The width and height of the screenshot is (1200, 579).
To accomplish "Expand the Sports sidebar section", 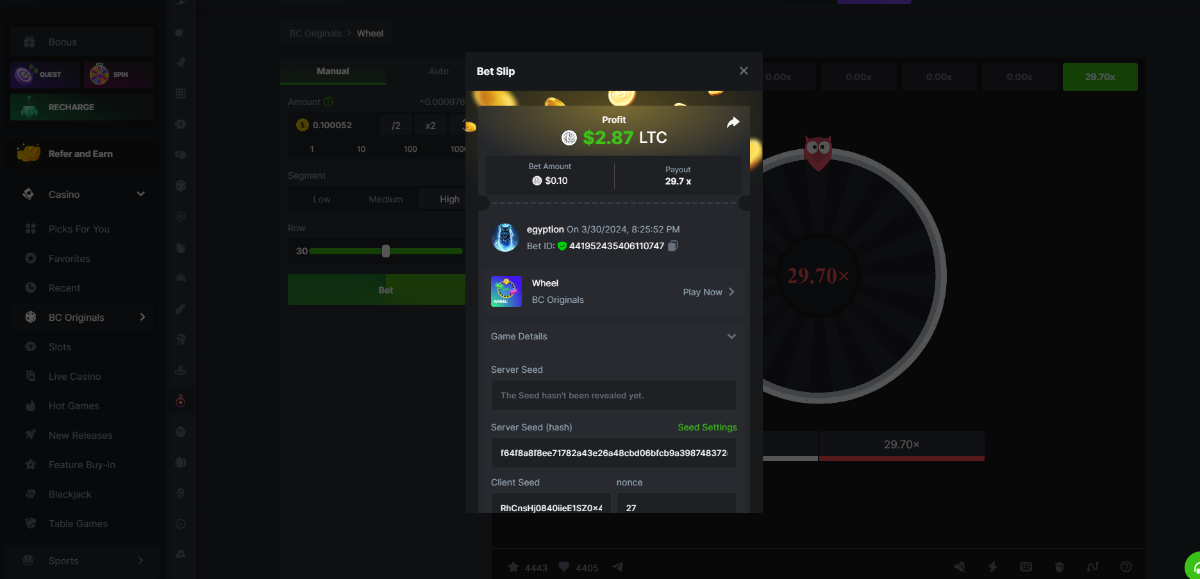I will (140, 561).
